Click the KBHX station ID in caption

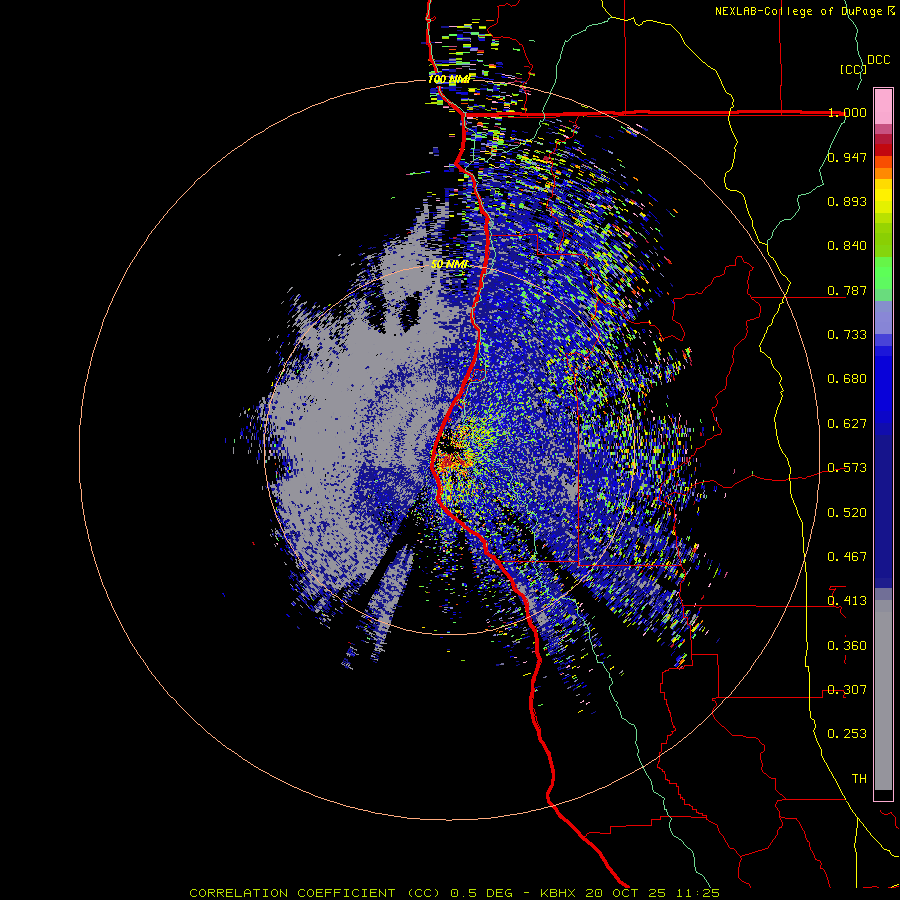click(560, 893)
